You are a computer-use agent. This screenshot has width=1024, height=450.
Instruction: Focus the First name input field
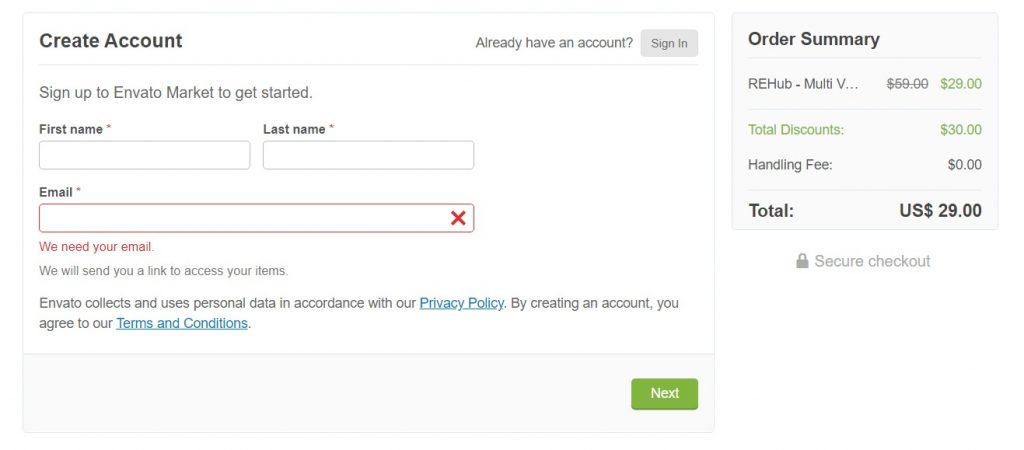coord(144,155)
